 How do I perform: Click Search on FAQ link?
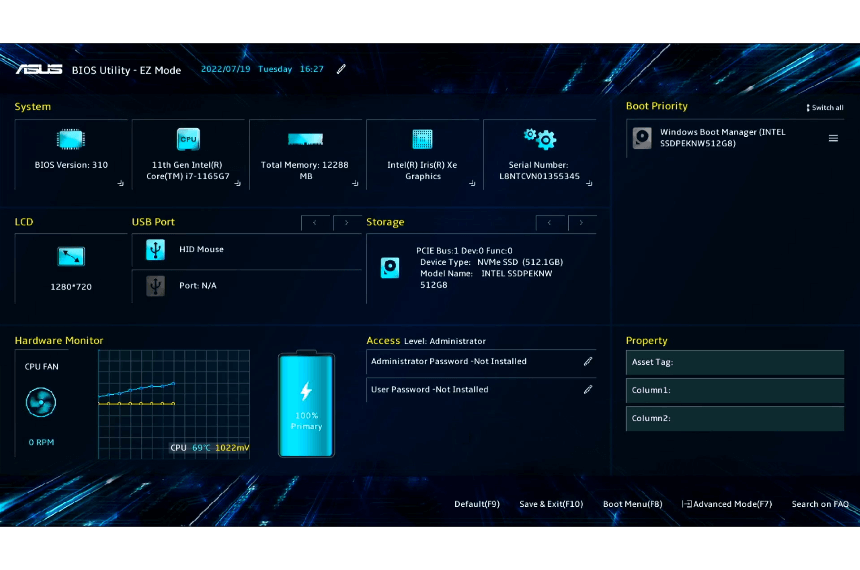point(820,504)
